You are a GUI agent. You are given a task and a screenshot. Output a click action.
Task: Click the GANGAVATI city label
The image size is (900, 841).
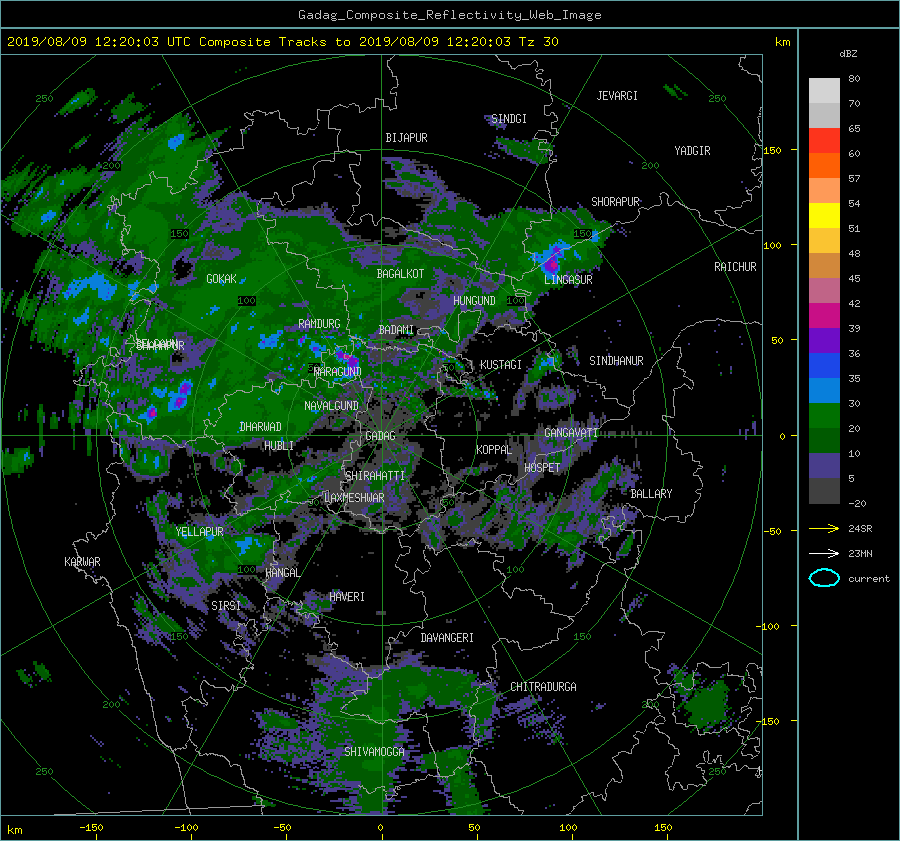(571, 433)
